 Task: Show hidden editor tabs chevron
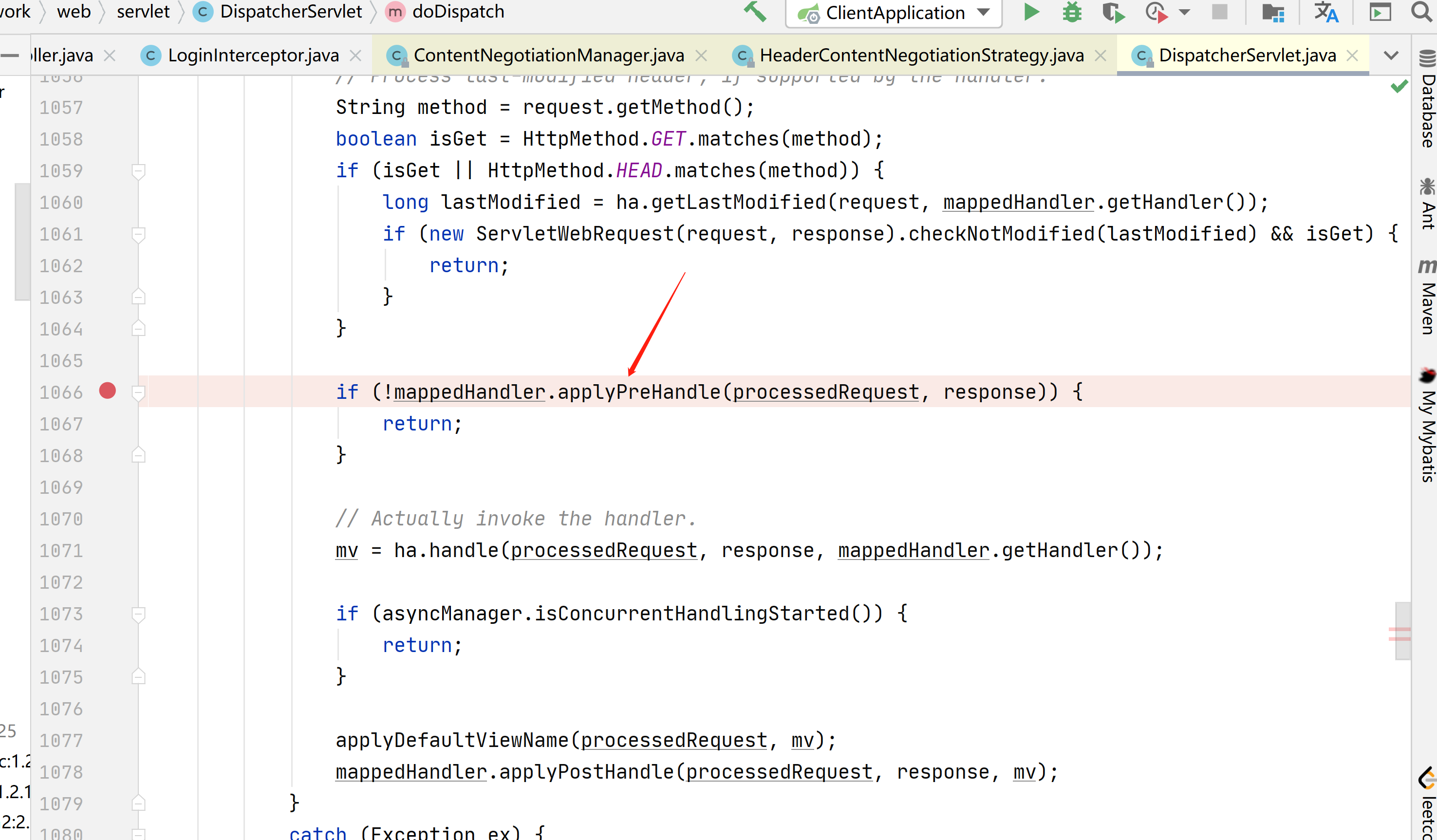click(x=1391, y=56)
